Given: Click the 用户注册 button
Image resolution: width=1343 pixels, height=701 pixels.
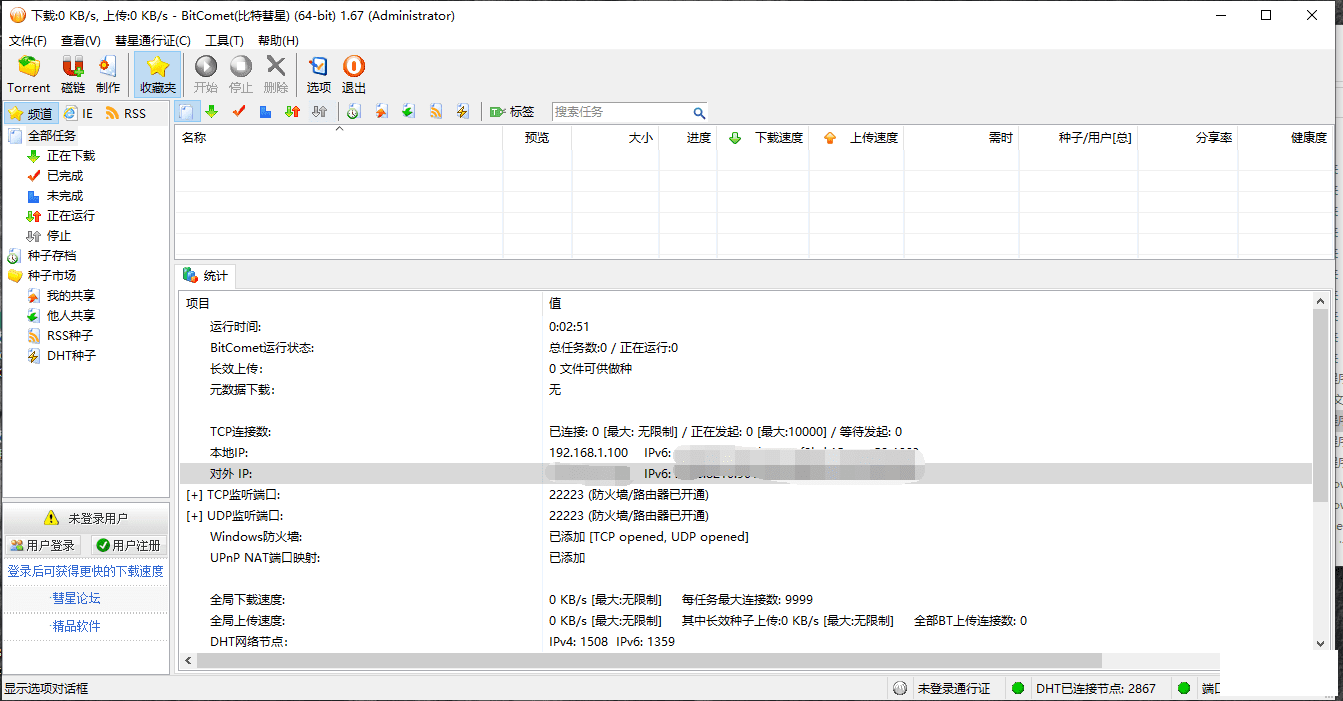Looking at the screenshot, I should point(128,545).
